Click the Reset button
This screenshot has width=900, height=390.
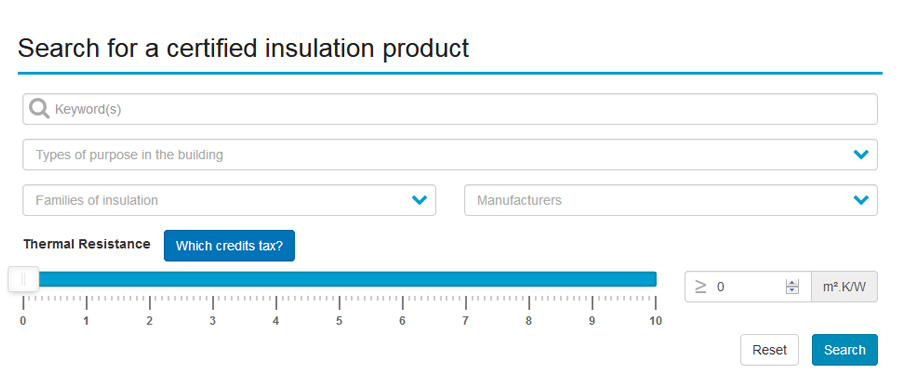tap(769, 350)
